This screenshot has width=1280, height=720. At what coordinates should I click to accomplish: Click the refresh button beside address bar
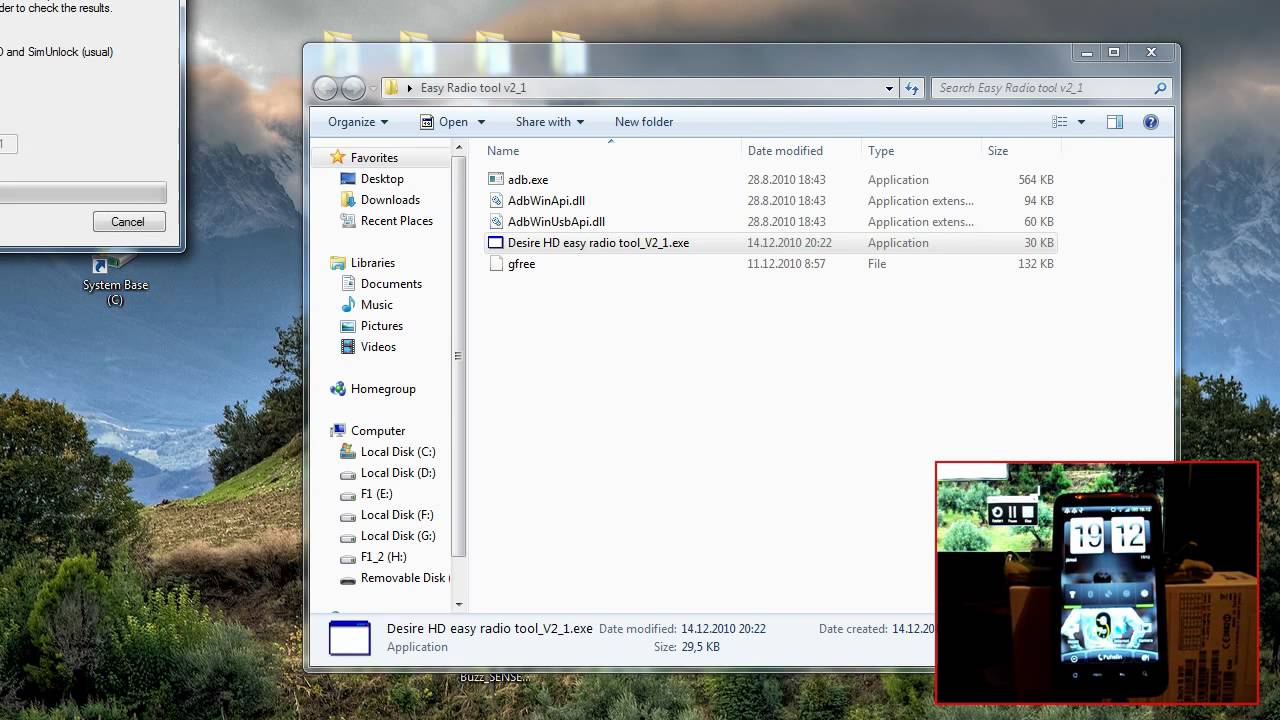click(x=911, y=88)
